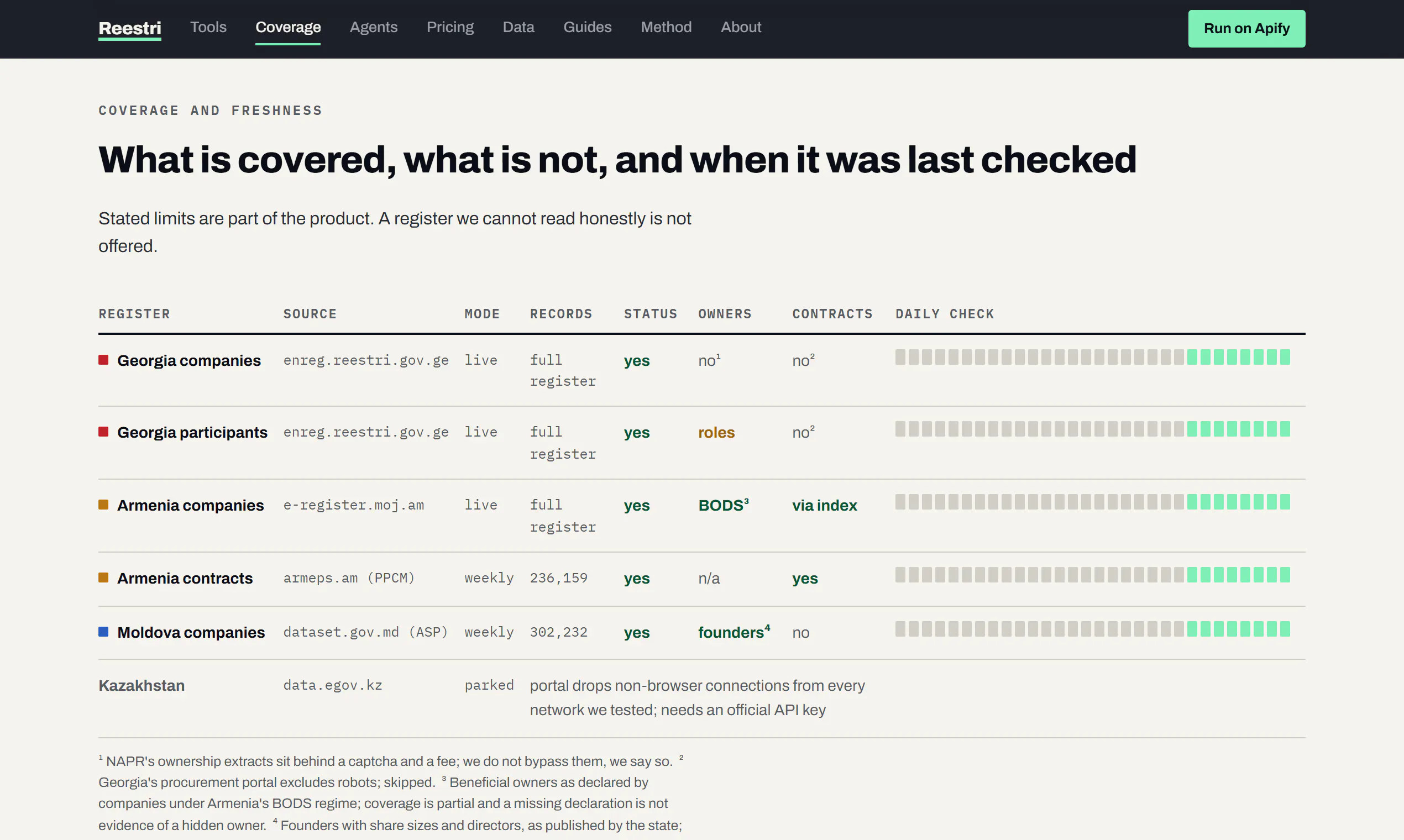Click the RECORDS column header

[561, 313]
